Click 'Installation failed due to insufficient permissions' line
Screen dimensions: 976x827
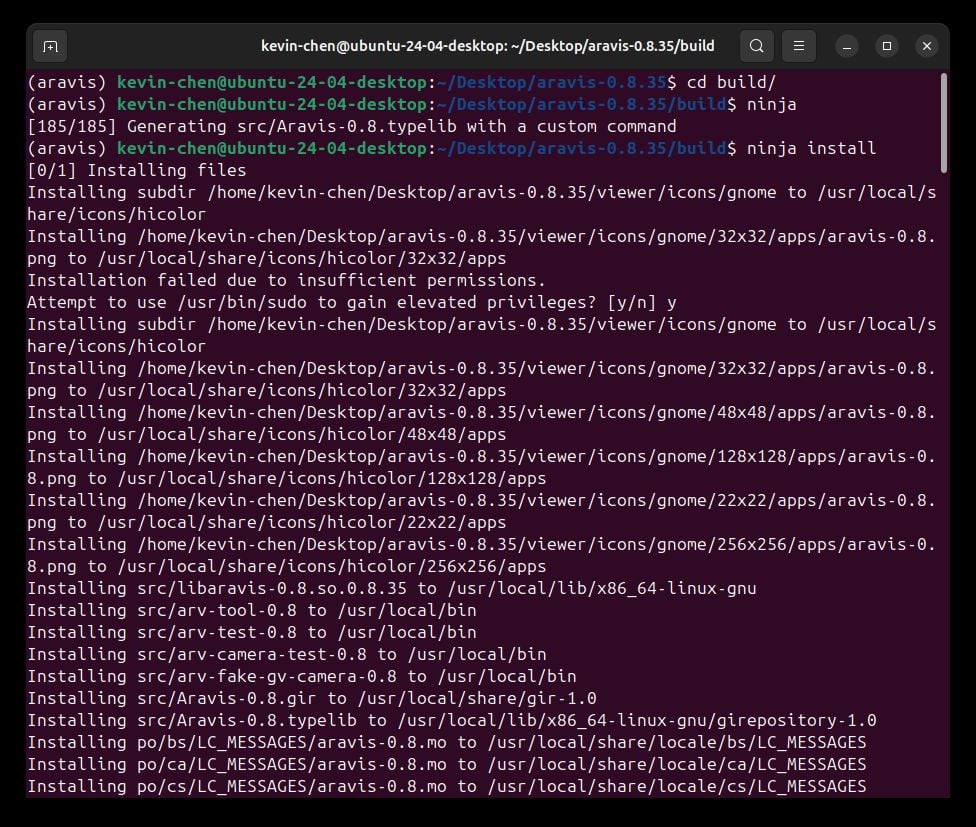pos(286,280)
